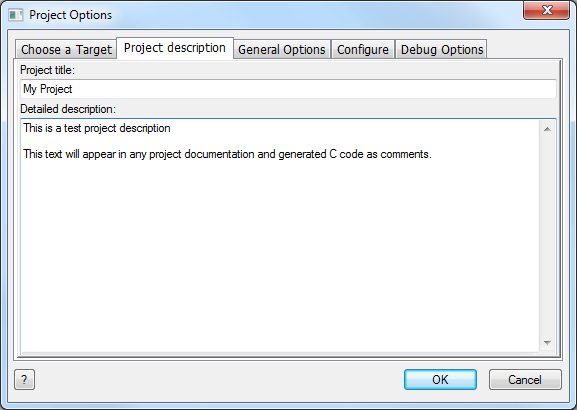Click the line mentioning generated C code

point(227,154)
